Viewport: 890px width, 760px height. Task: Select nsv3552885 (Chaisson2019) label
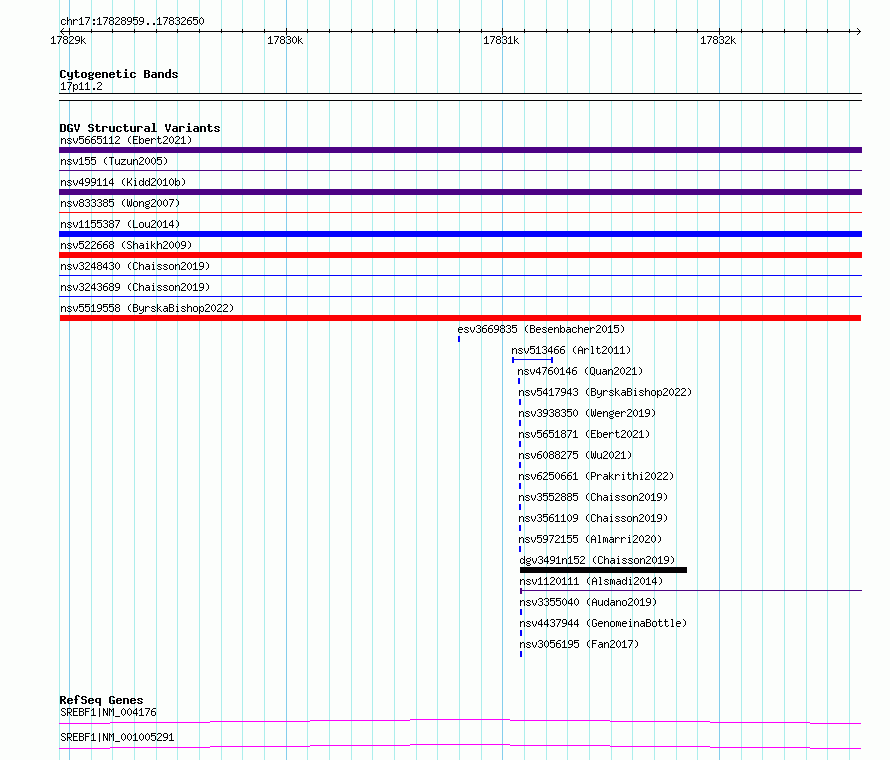pyautogui.click(x=593, y=497)
